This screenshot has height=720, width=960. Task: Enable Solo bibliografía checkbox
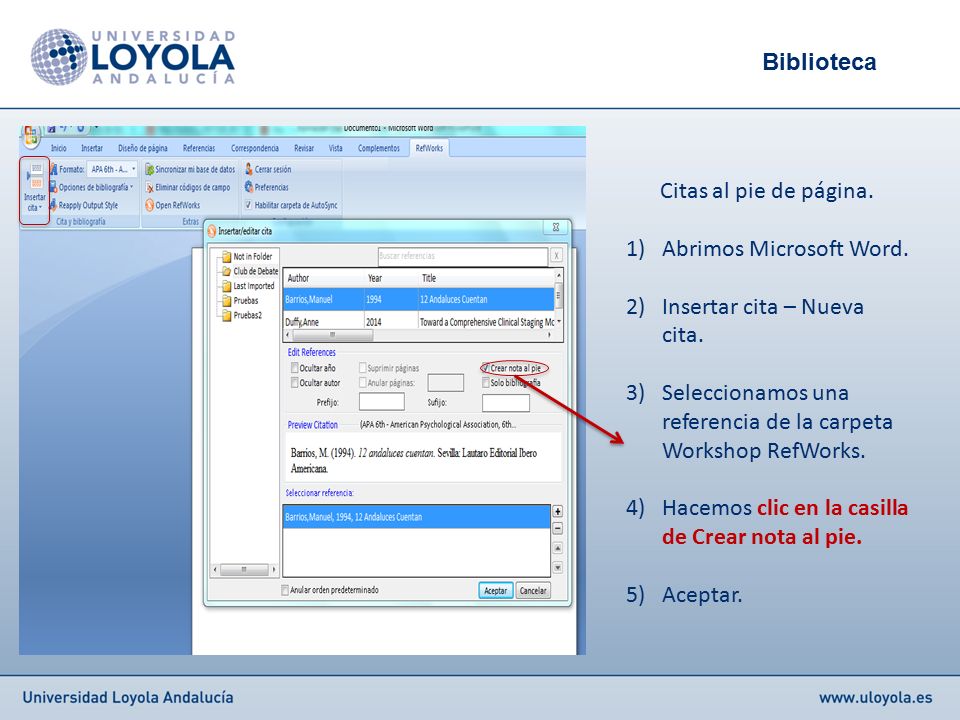[x=486, y=383]
